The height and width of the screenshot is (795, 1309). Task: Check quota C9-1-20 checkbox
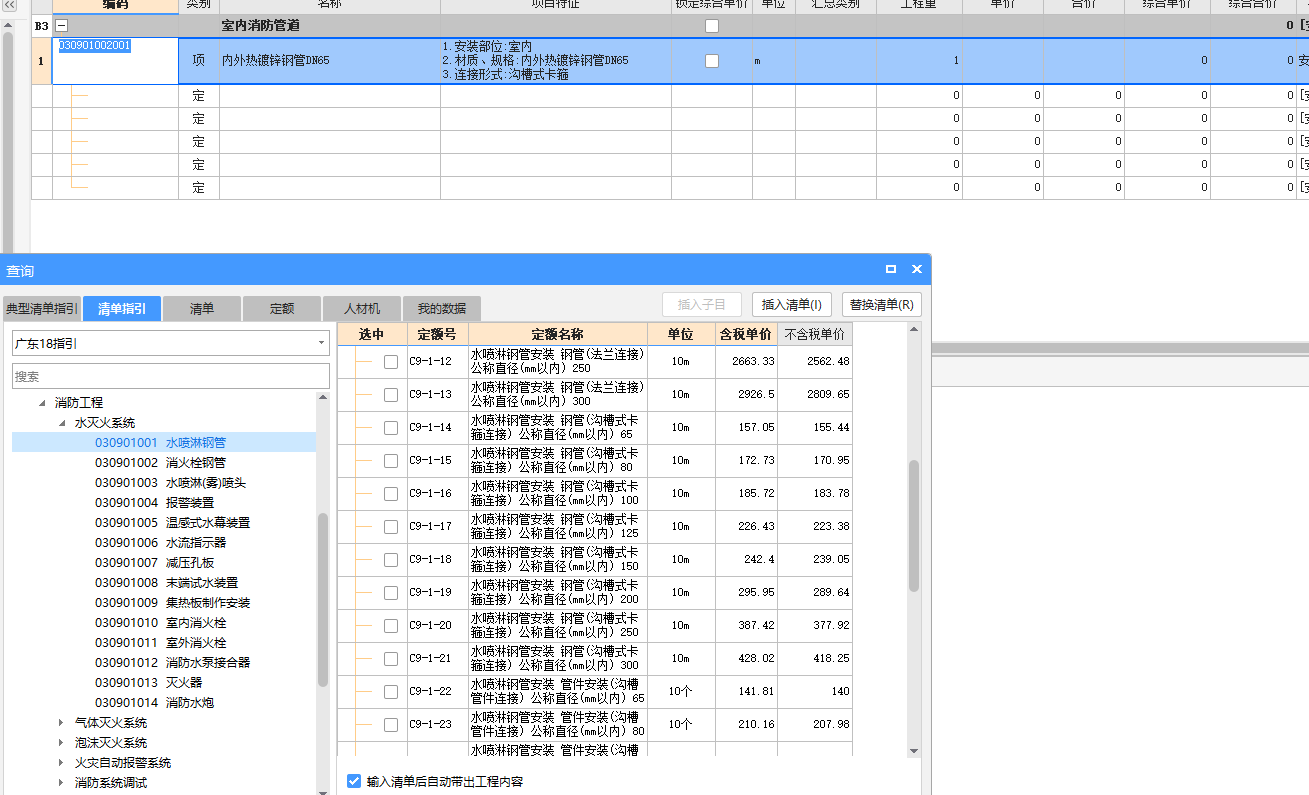coord(391,626)
